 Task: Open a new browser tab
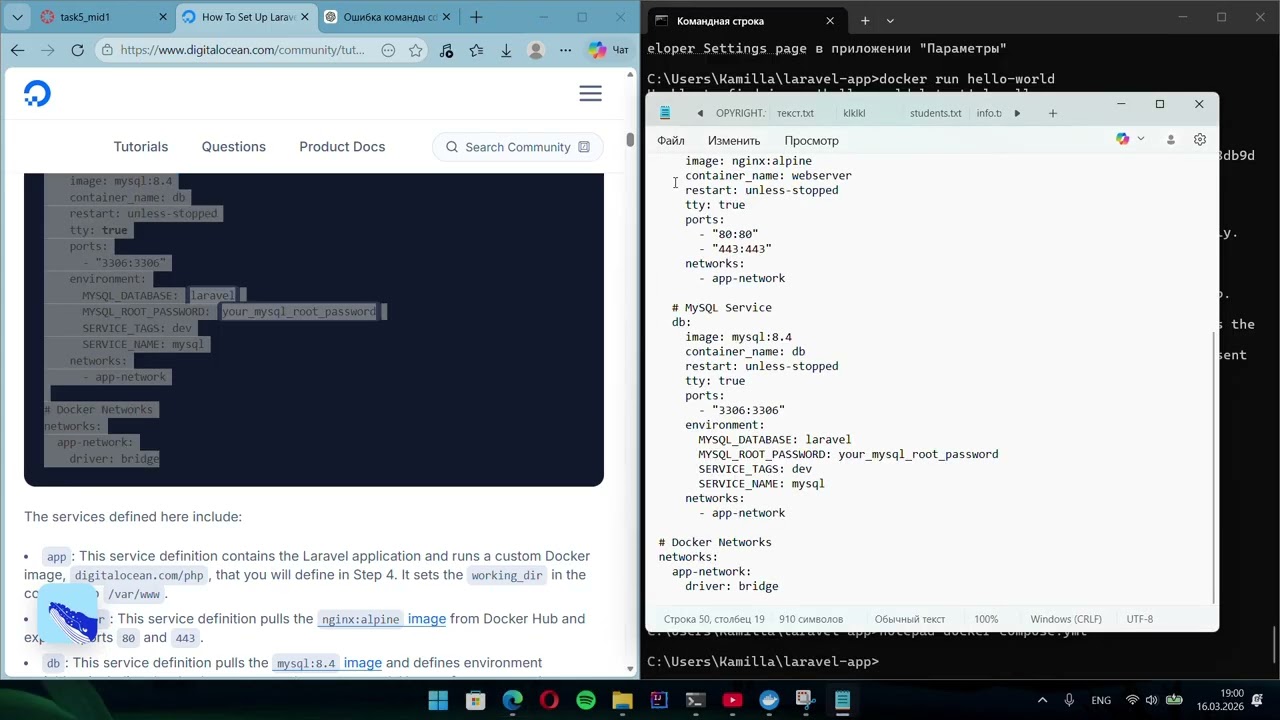point(476,17)
